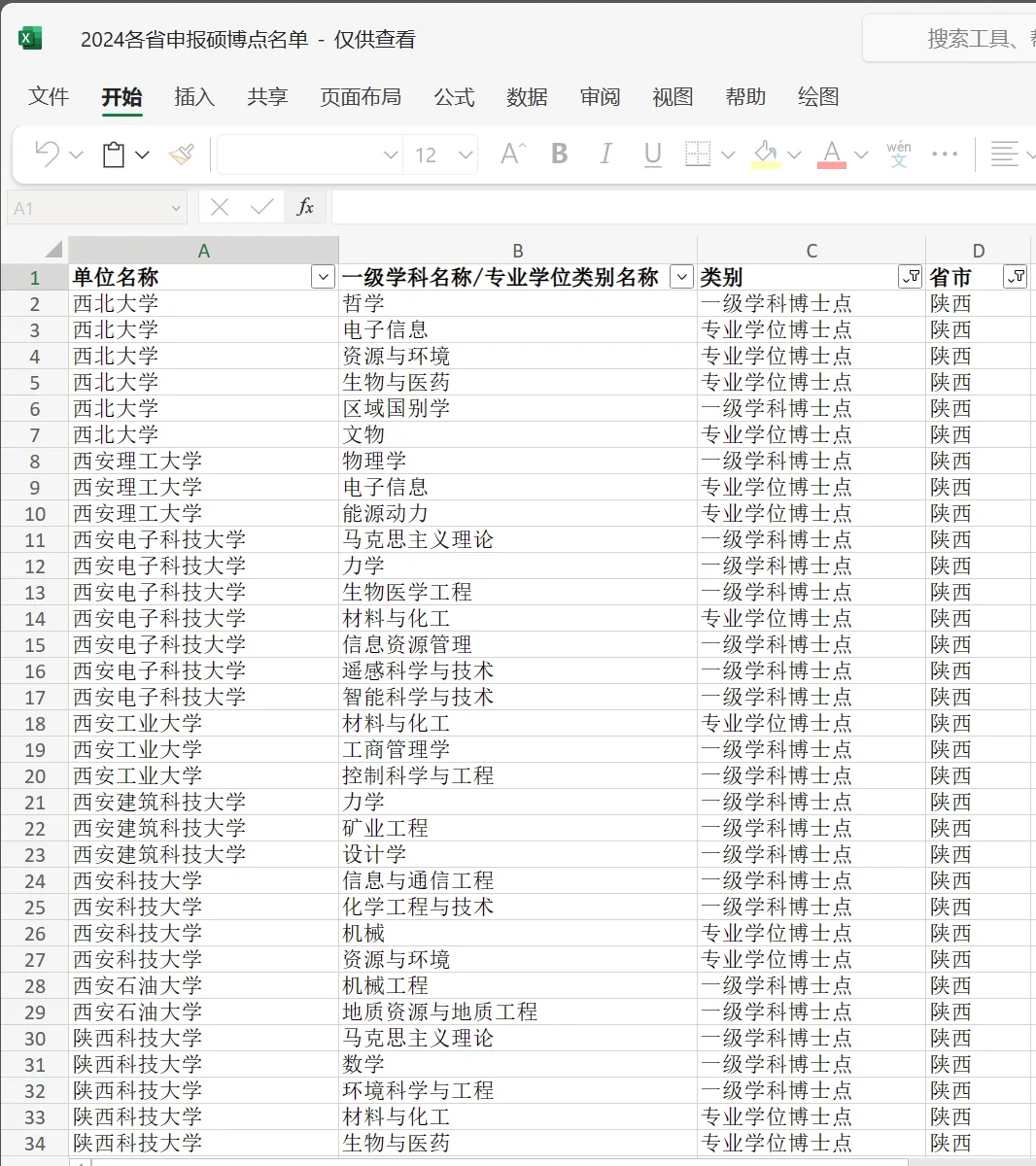
Task: Open the 省市 filtered column button
Action: 1016,277
